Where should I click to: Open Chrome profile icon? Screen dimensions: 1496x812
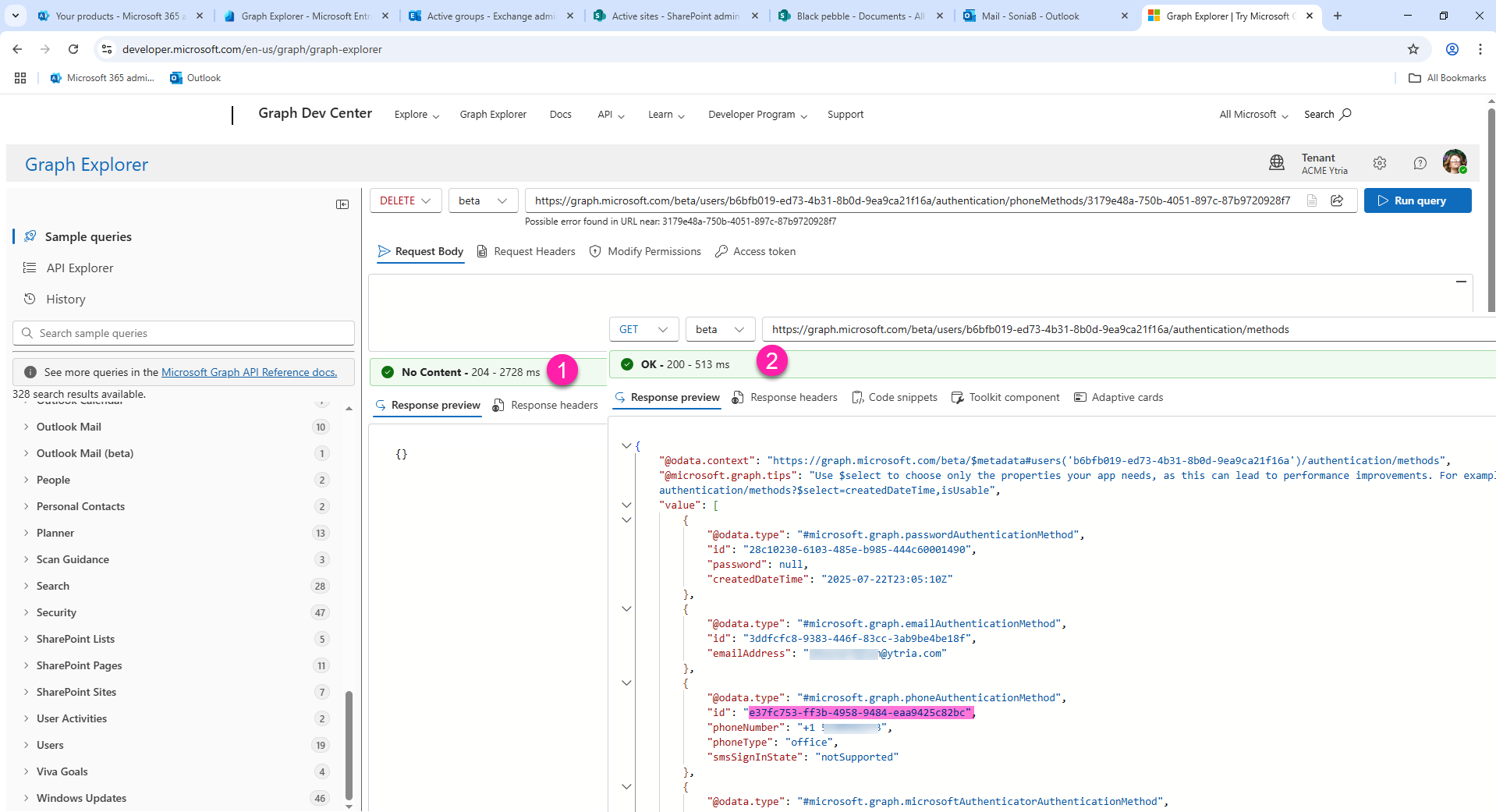[1452, 49]
